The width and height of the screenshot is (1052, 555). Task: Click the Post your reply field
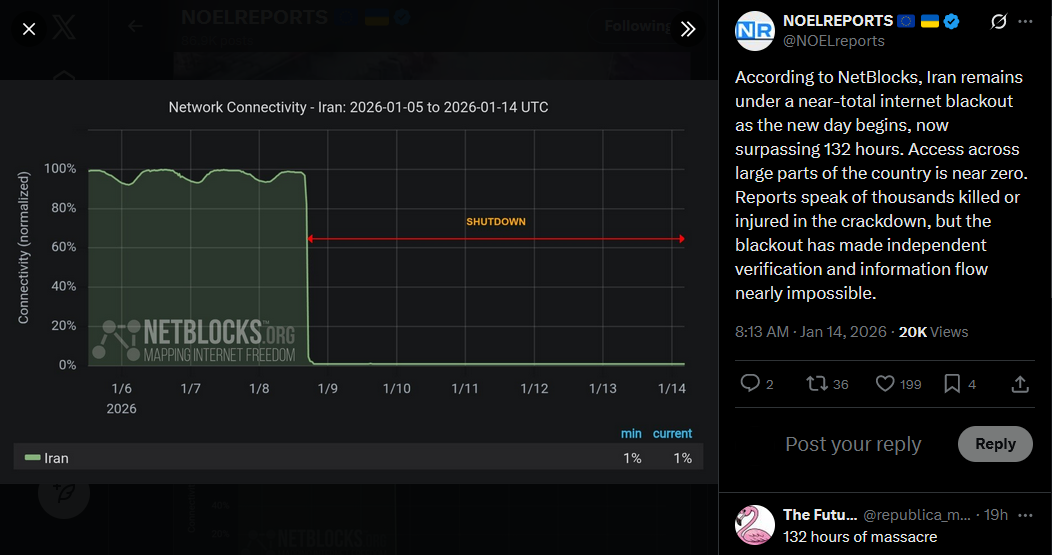[853, 444]
